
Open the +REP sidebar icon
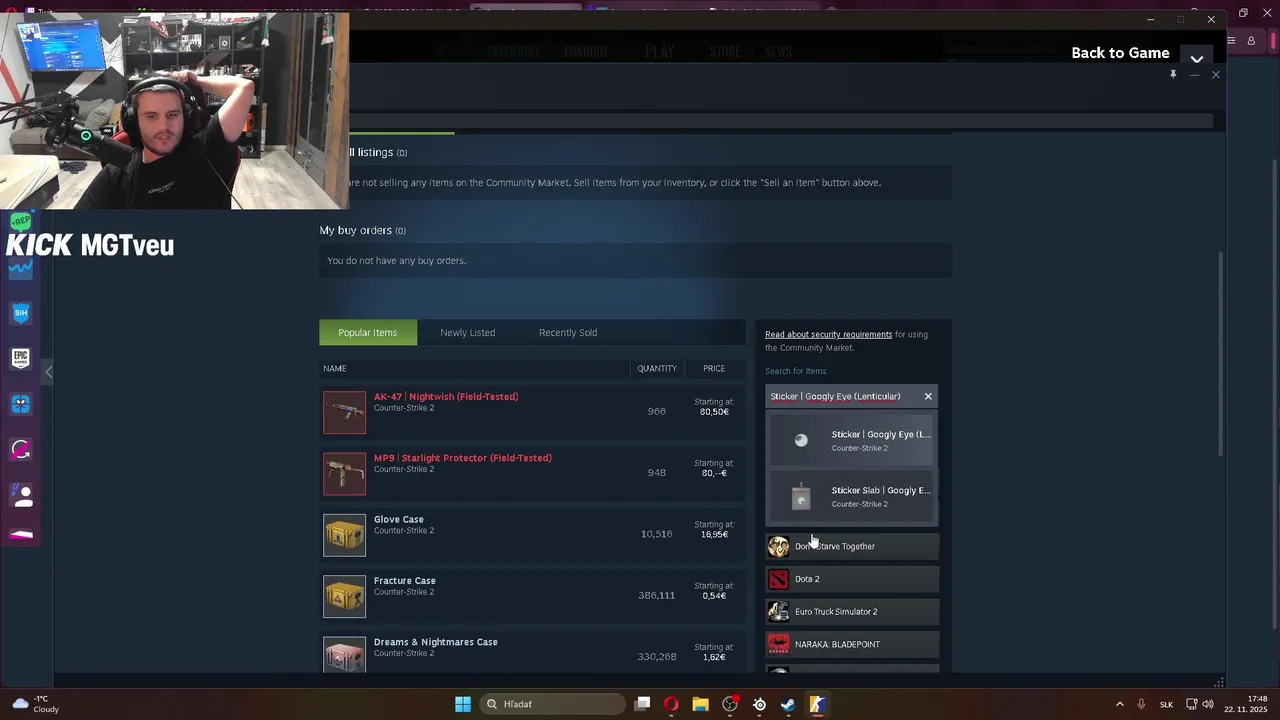pos(21,221)
